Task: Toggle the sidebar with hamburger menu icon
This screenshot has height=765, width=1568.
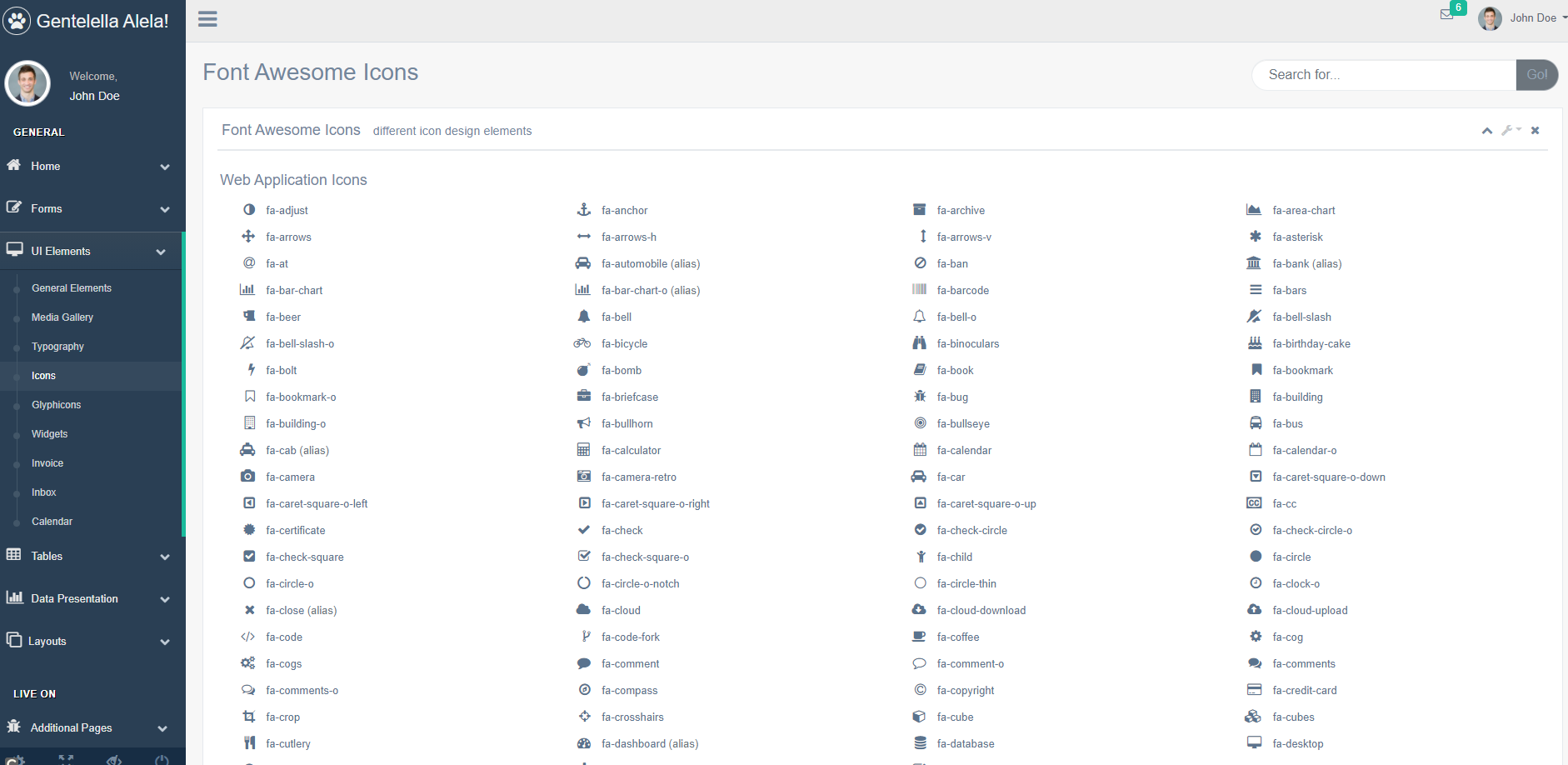Action: [207, 19]
